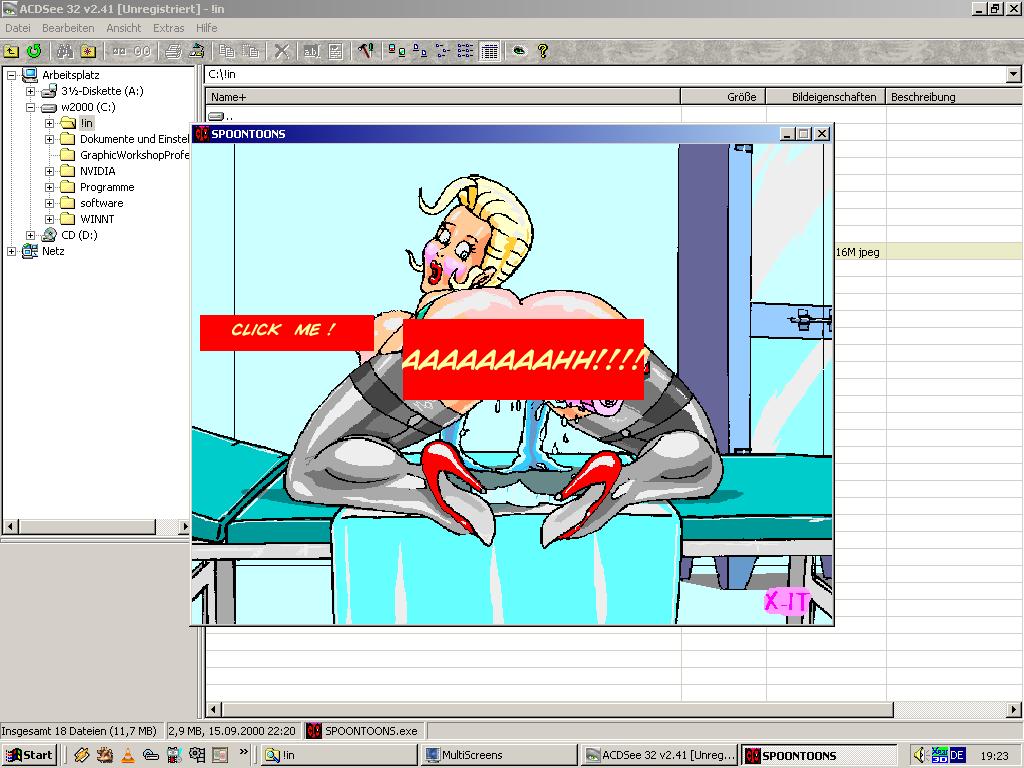Click the print toolbar icon
The width and height of the screenshot is (1024, 768).
tap(173, 51)
